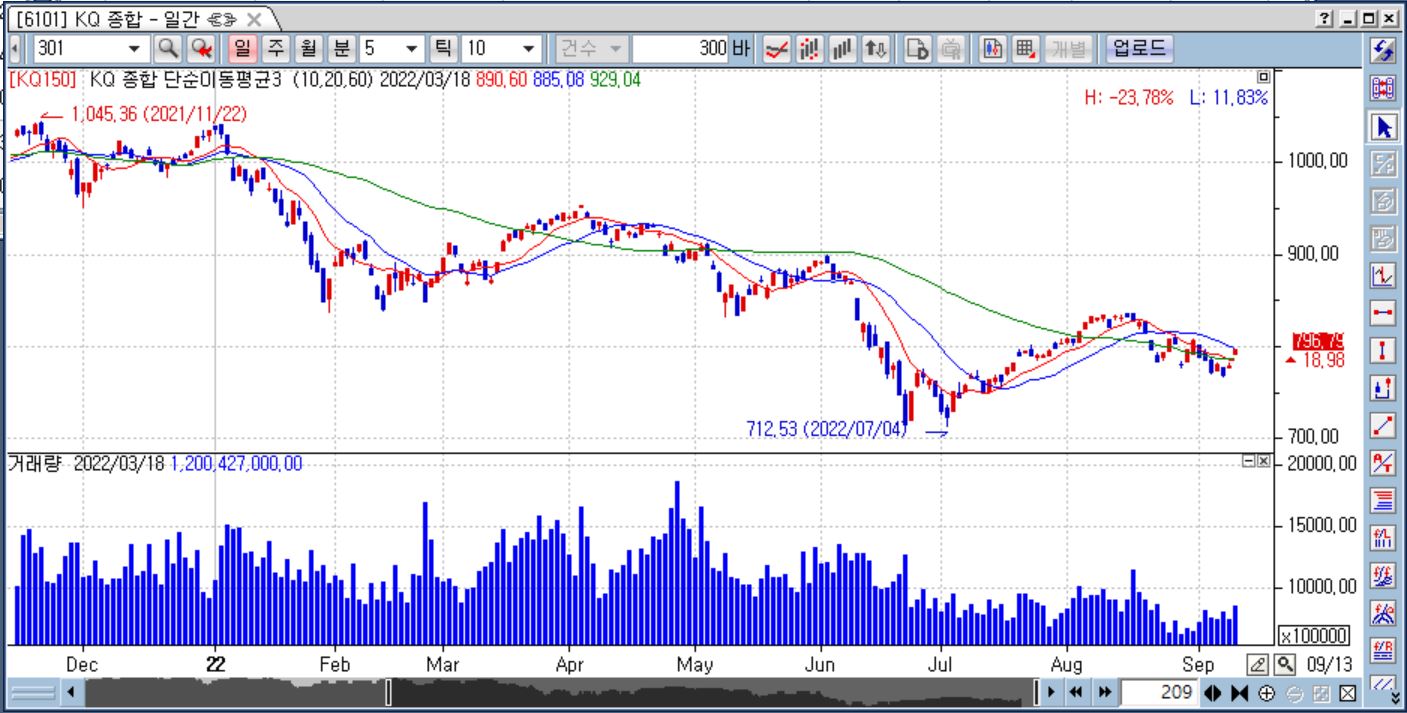Viewport: 1407px width, 713px height.
Task: Select the horizontal line drawing tool
Action: [x=1384, y=313]
